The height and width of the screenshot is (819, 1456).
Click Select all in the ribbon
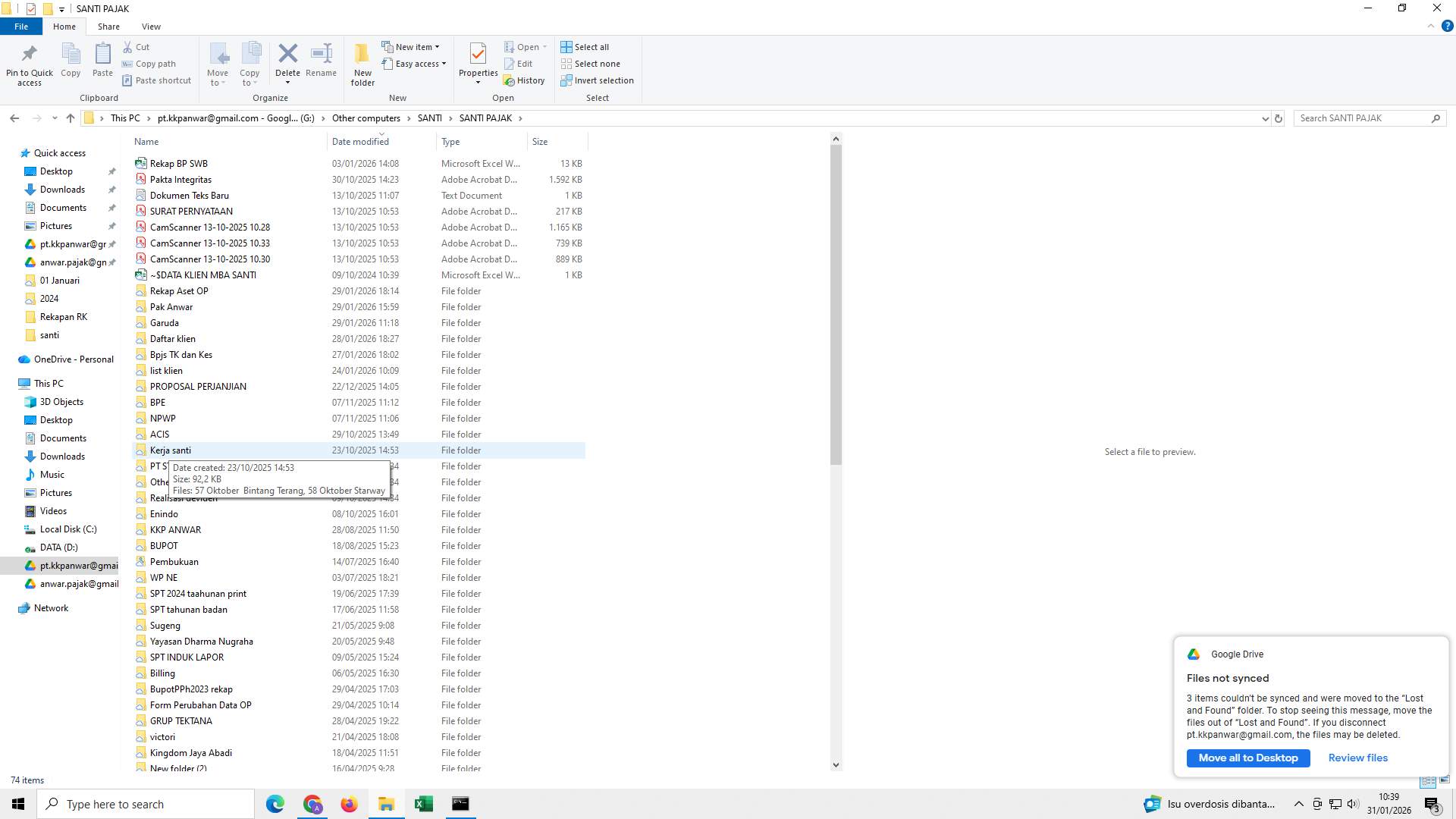coord(585,46)
